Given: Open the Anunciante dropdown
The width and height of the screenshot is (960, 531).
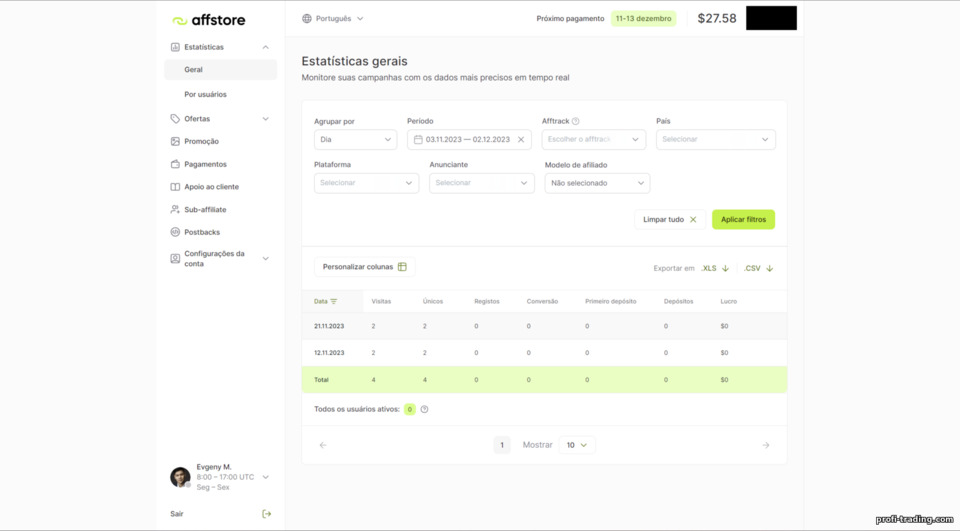Looking at the screenshot, I should coord(481,183).
